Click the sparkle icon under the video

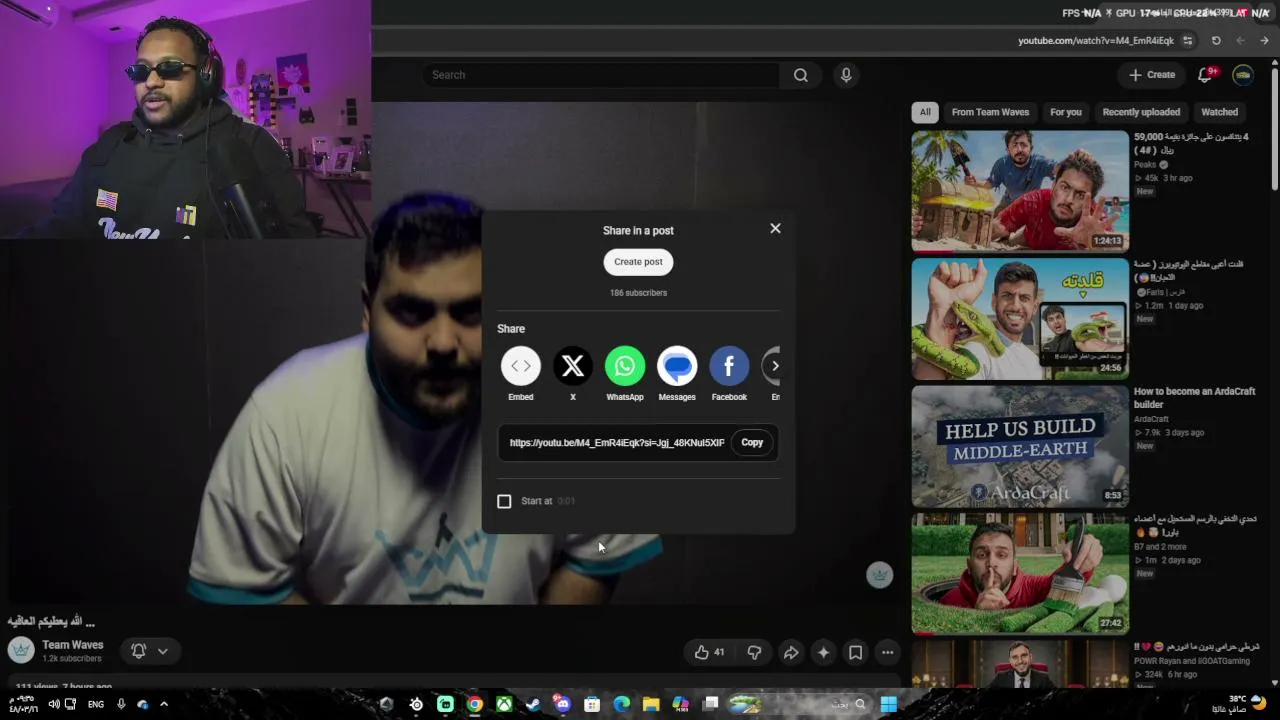[823, 653]
